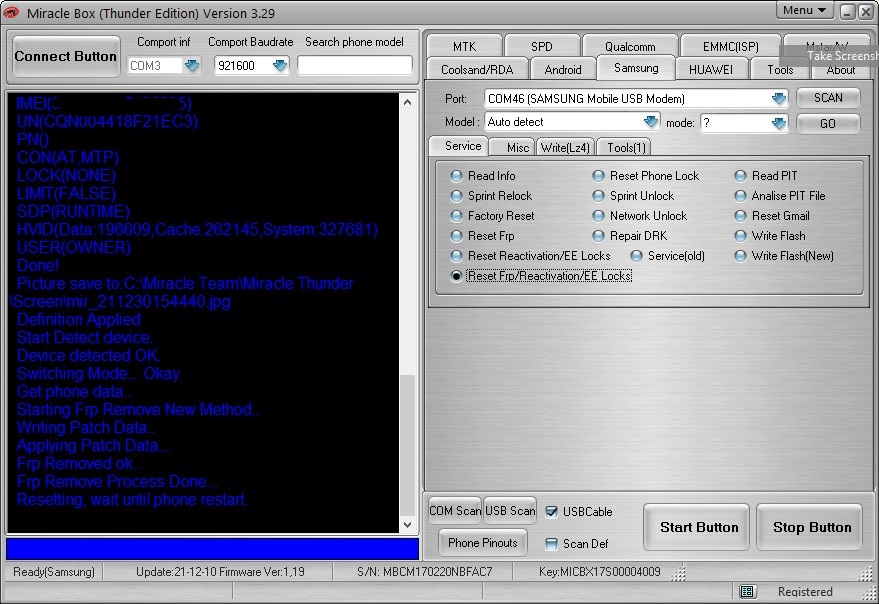Click the 'Frp Removed ok..' log line
Screen dimensions: 879x604
[x=78, y=463]
